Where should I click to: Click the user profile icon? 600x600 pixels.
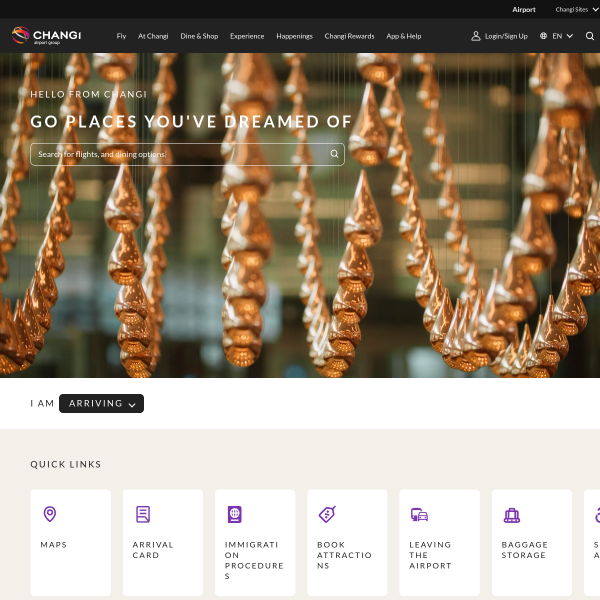coord(476,36)
